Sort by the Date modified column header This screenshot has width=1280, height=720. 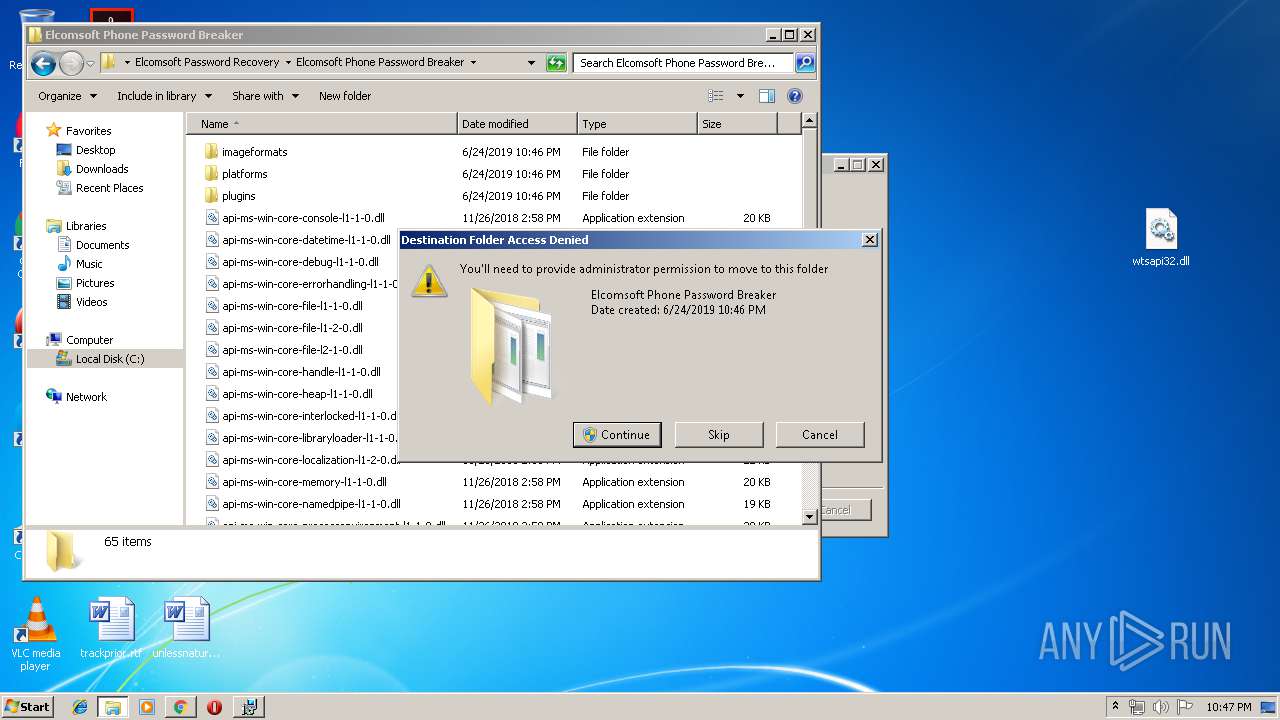(x=517, y=124)
